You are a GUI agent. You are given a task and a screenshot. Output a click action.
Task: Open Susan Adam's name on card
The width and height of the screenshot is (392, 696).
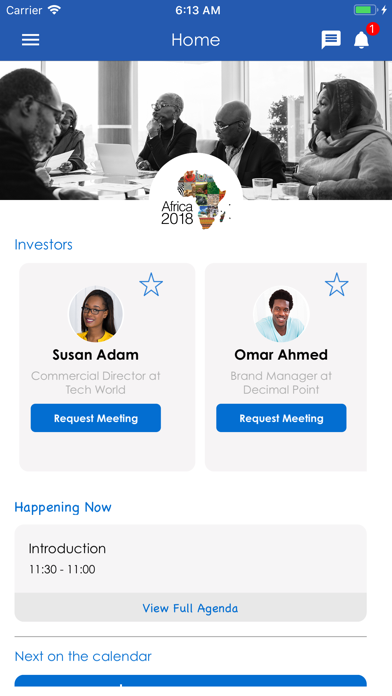tap(95, 355)
